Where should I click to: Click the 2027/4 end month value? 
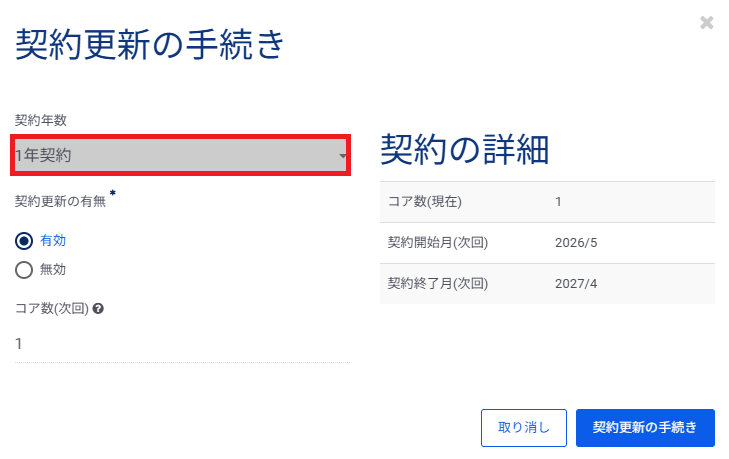(574, 283)
